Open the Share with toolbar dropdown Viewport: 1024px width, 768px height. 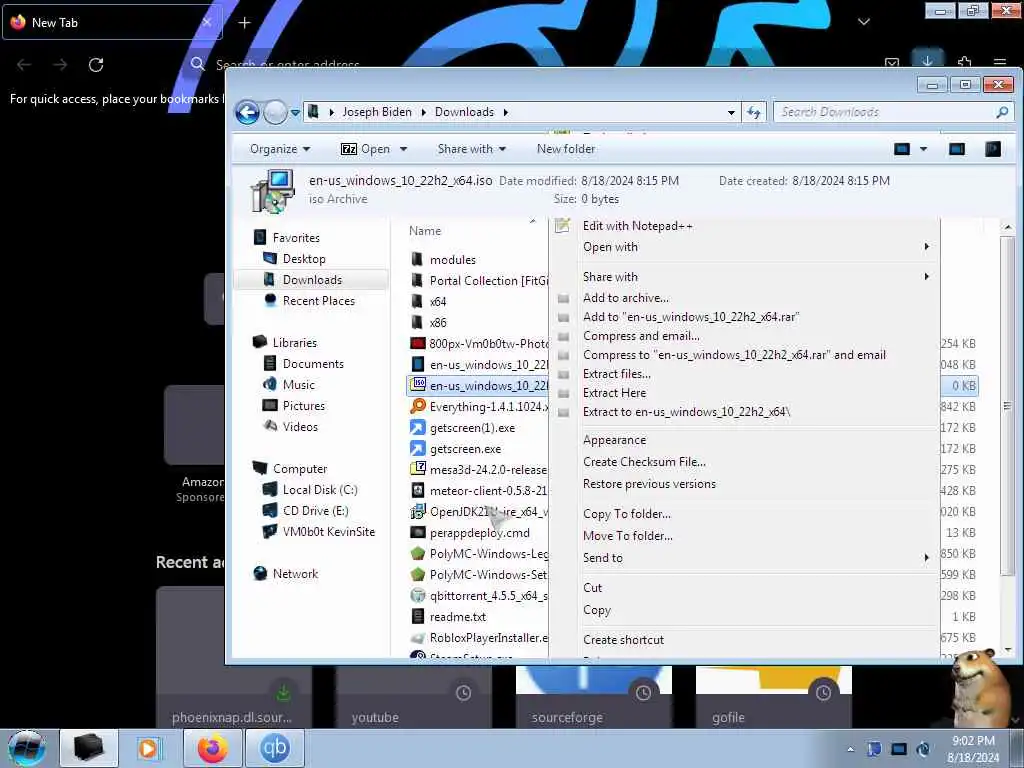click(x=472, y=150)
